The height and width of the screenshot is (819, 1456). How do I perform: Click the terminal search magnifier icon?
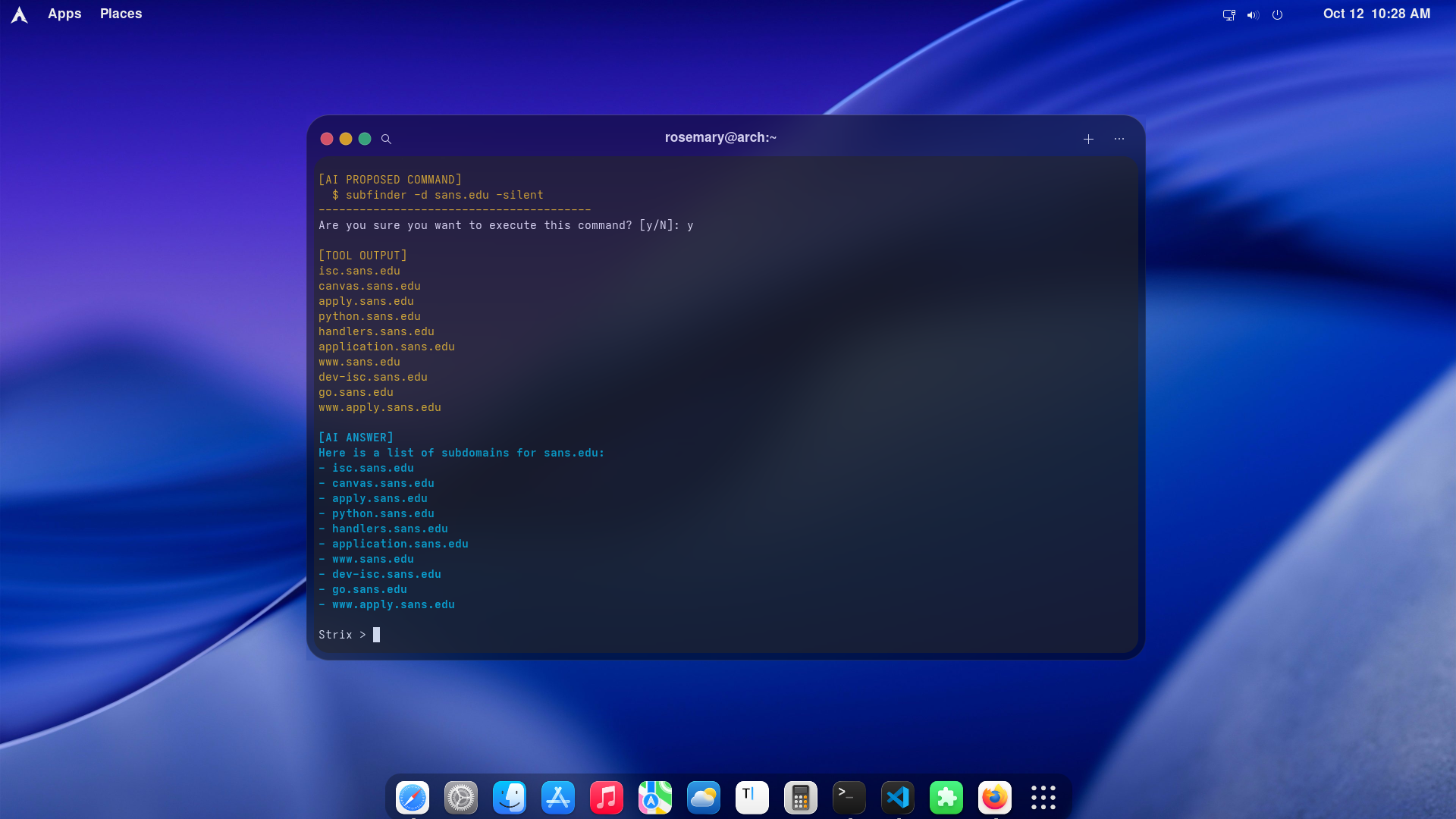[x=386, y=139]
